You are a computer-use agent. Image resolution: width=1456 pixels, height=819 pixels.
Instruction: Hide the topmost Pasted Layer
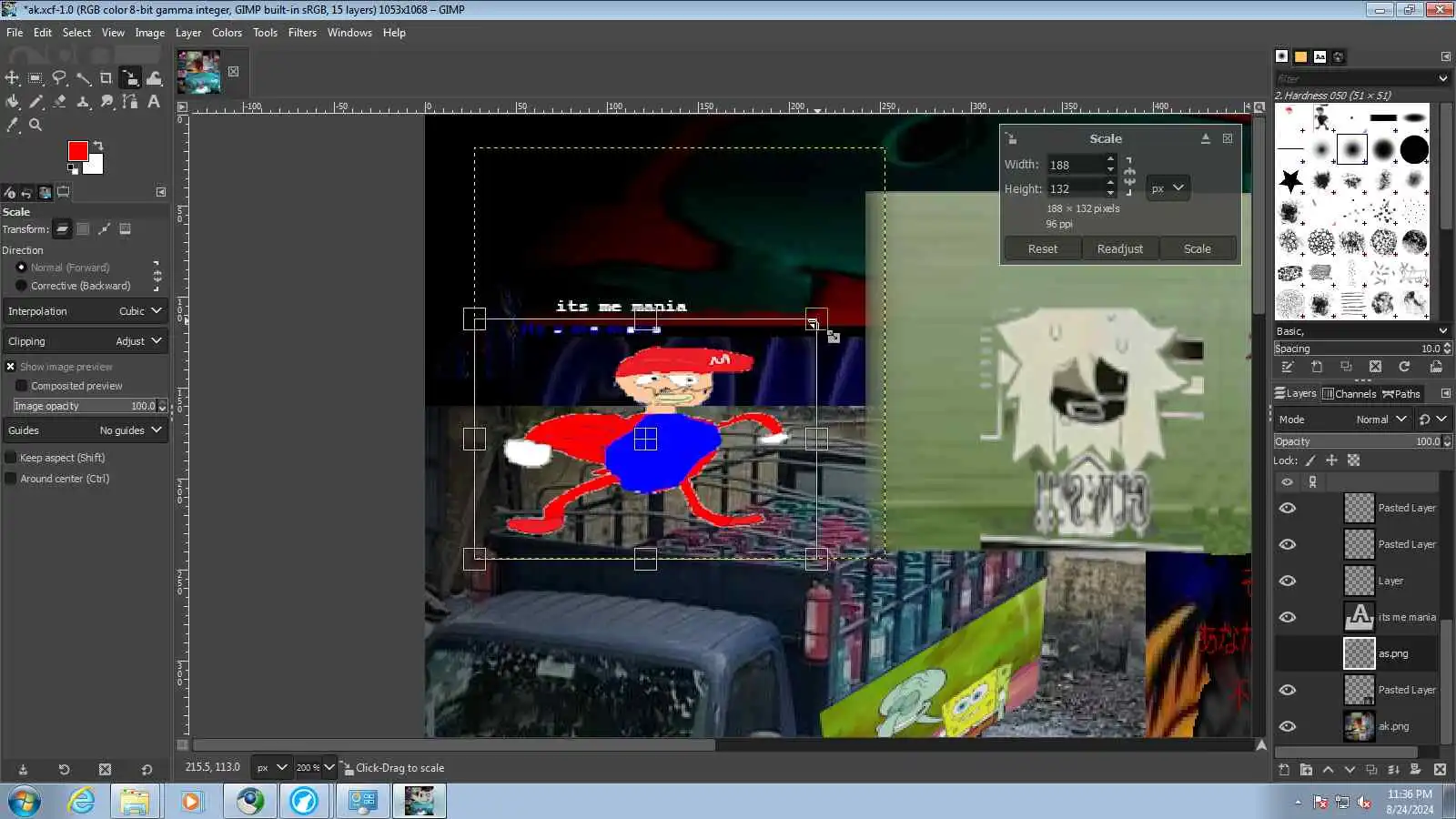(x=1287, y=508)
